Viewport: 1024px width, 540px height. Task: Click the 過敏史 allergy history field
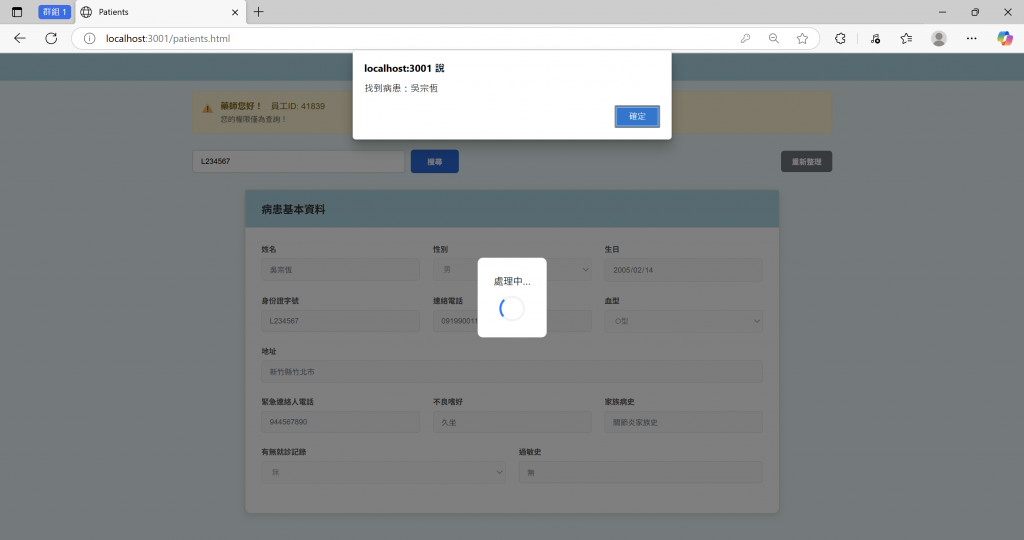point(640,472)
